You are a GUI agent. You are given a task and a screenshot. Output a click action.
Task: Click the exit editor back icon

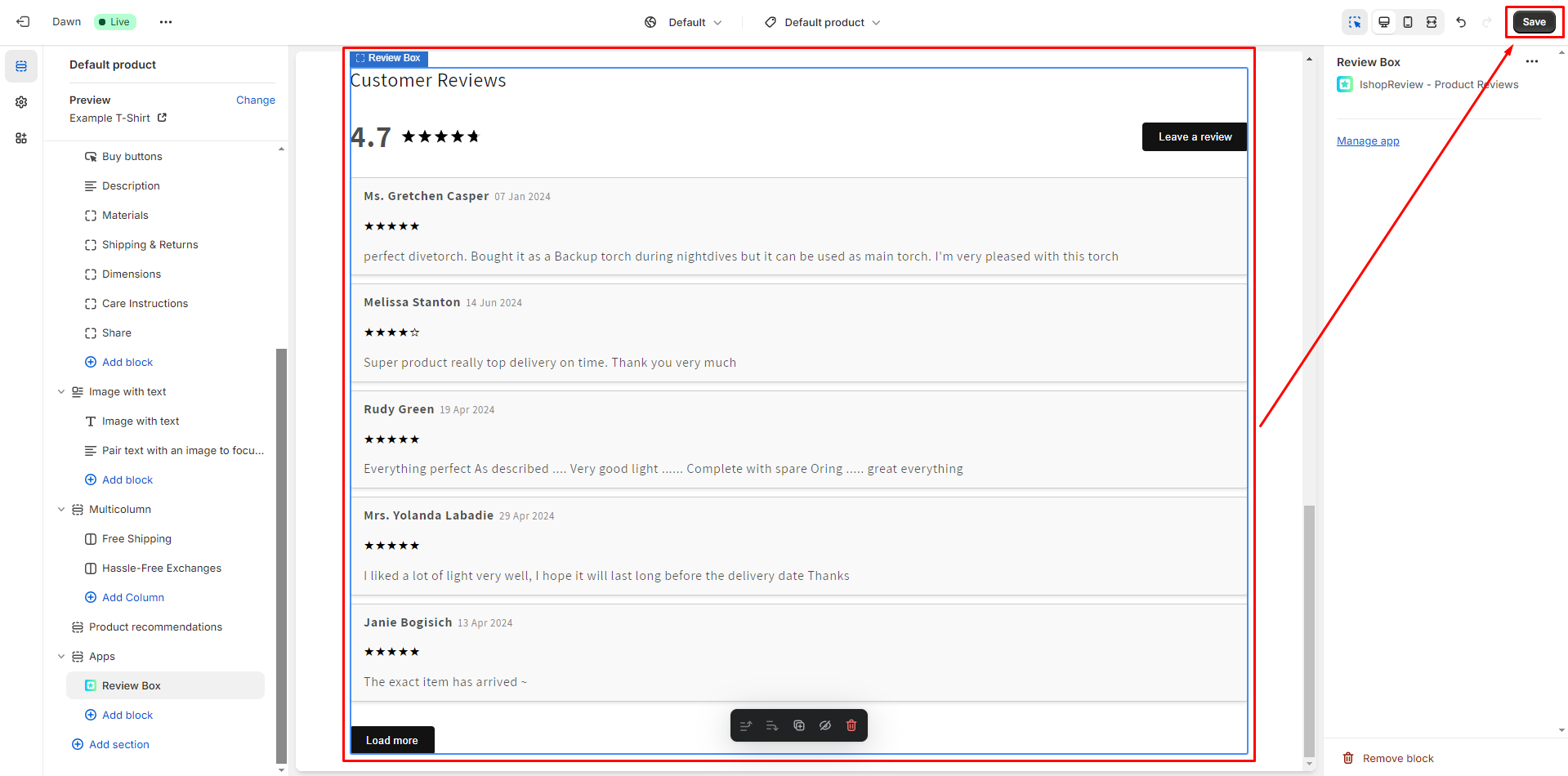tap(23, 22)
